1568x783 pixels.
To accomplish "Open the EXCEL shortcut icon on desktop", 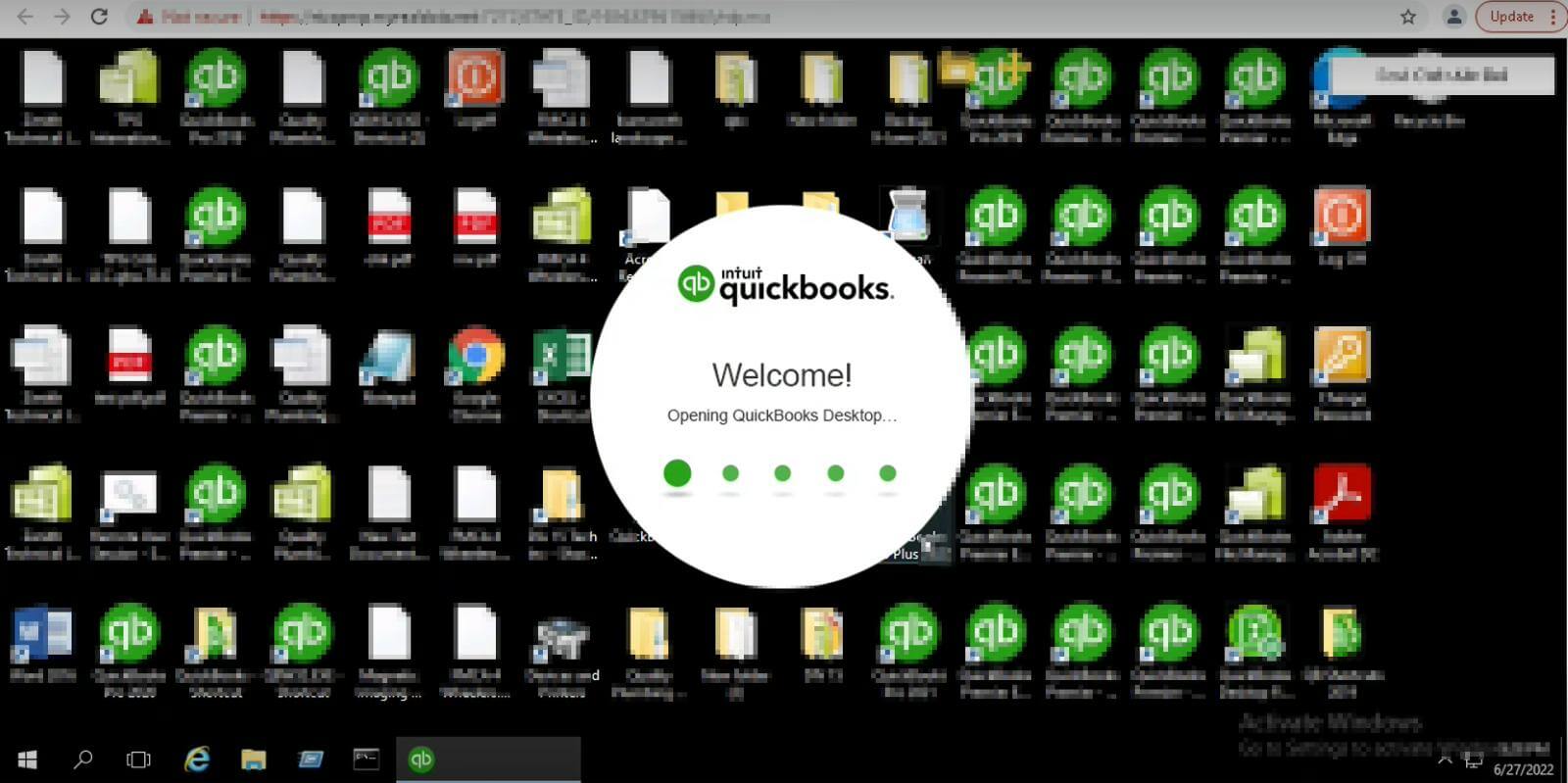I will pyautogui.click(x=563, y=355).
